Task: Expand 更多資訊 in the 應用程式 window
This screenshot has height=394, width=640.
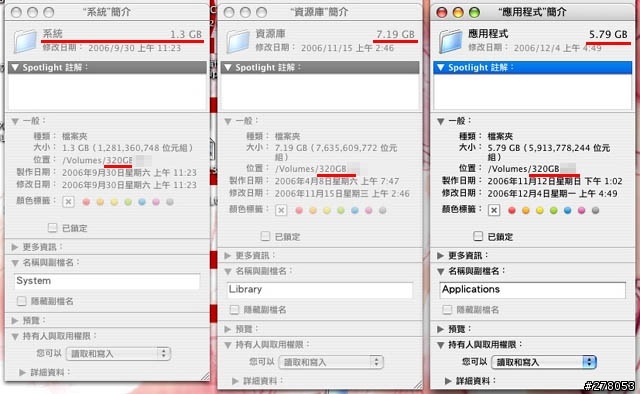Action: (x=440, y=256)
